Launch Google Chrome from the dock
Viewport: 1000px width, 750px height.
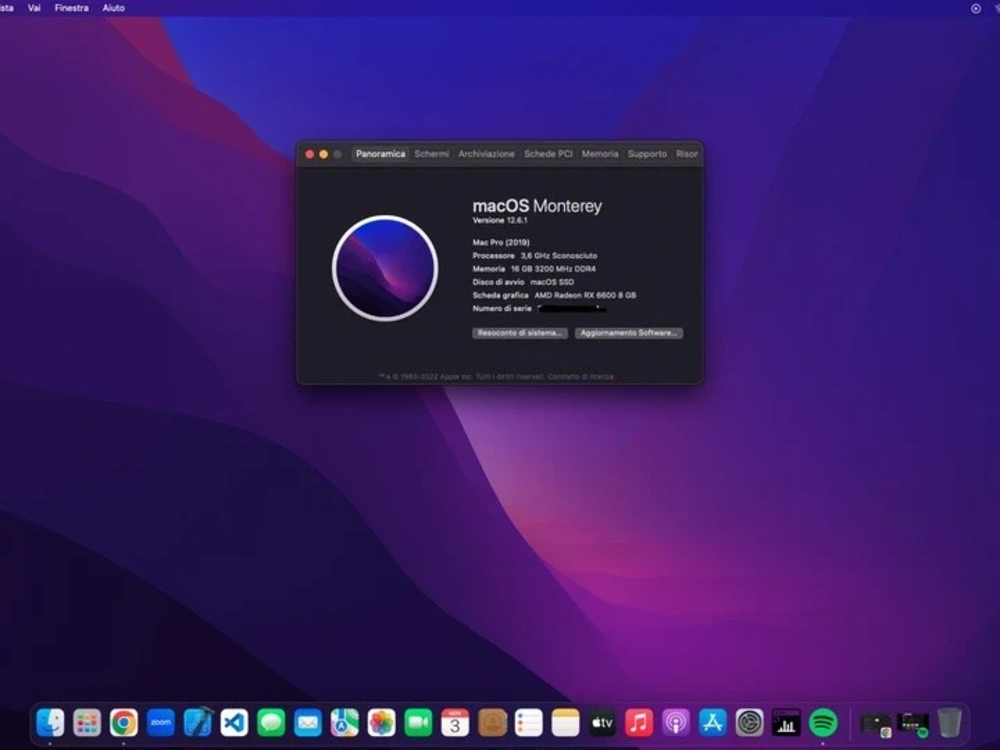(x=124, y=723)
